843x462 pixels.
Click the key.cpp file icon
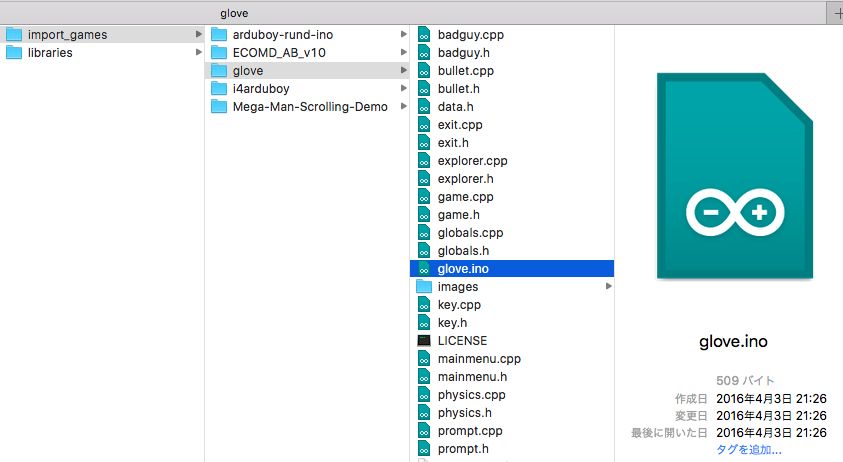tap(424, 305)
